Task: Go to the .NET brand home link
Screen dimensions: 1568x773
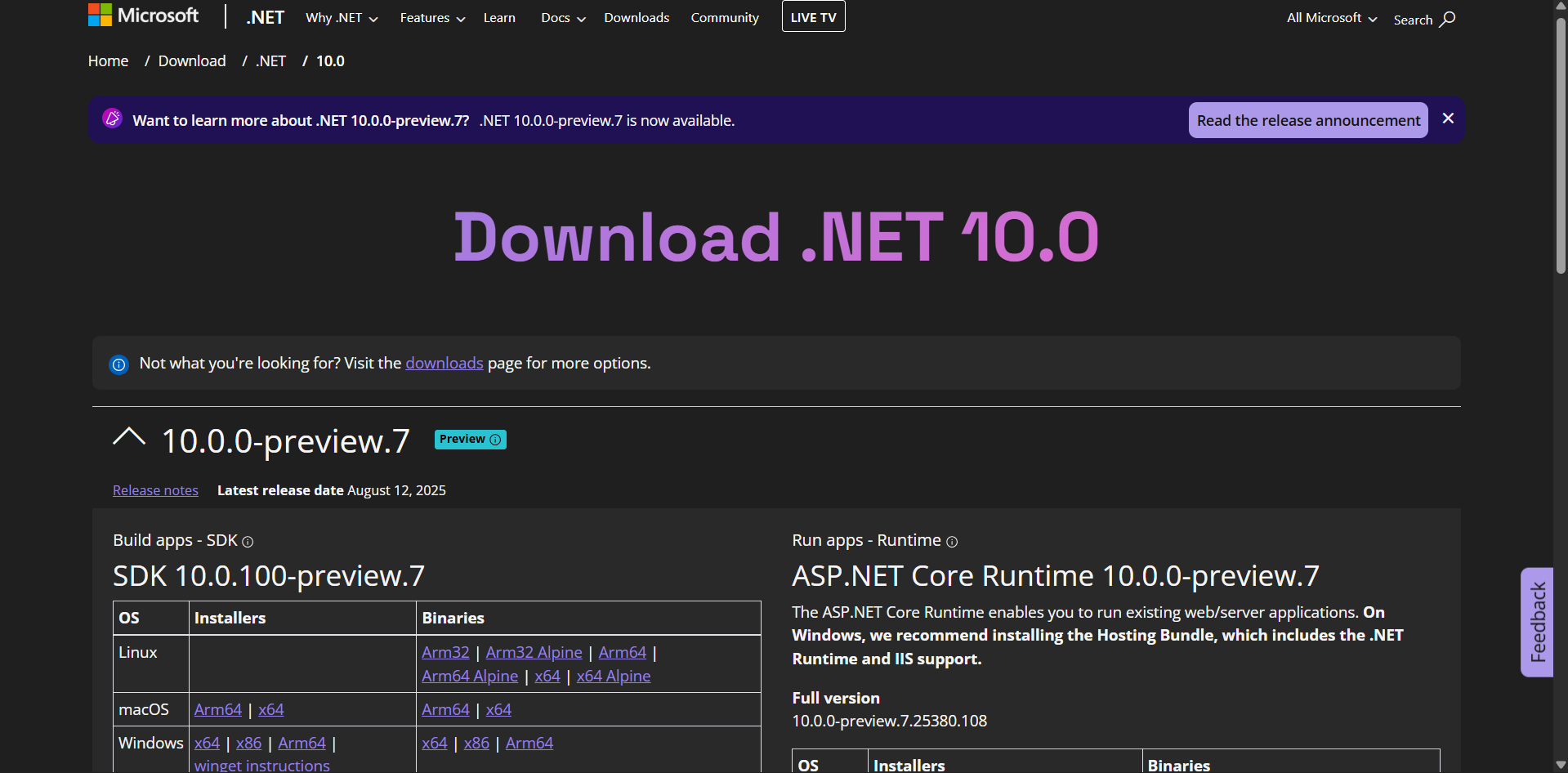Action: 265,17
